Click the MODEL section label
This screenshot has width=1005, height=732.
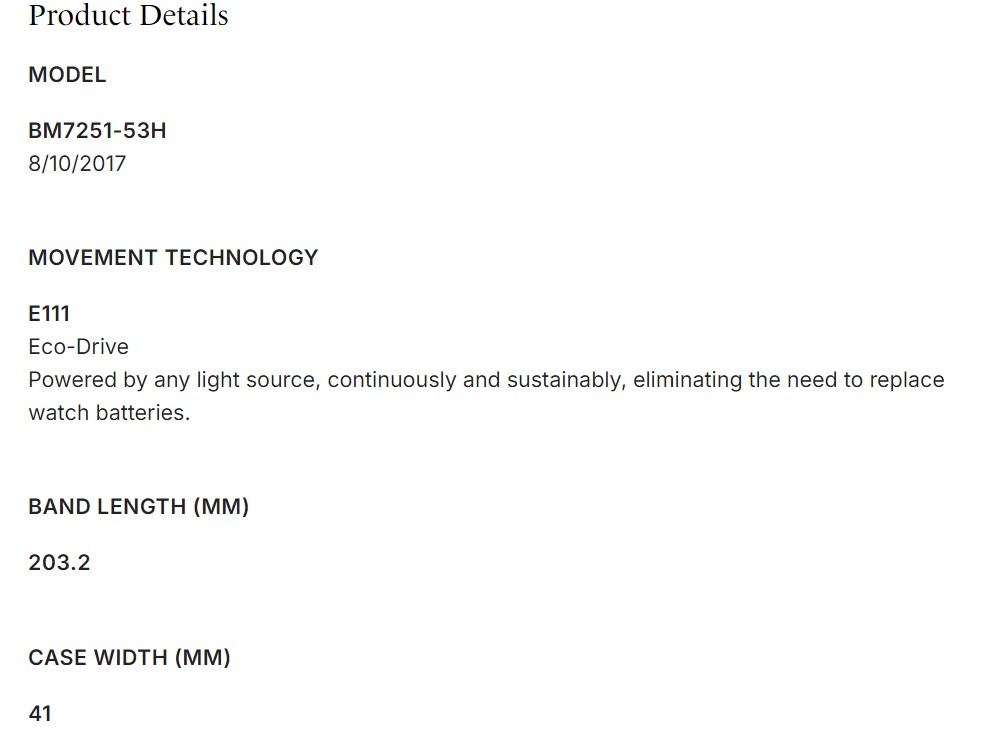pyautogui.click(x=67, y=75)
